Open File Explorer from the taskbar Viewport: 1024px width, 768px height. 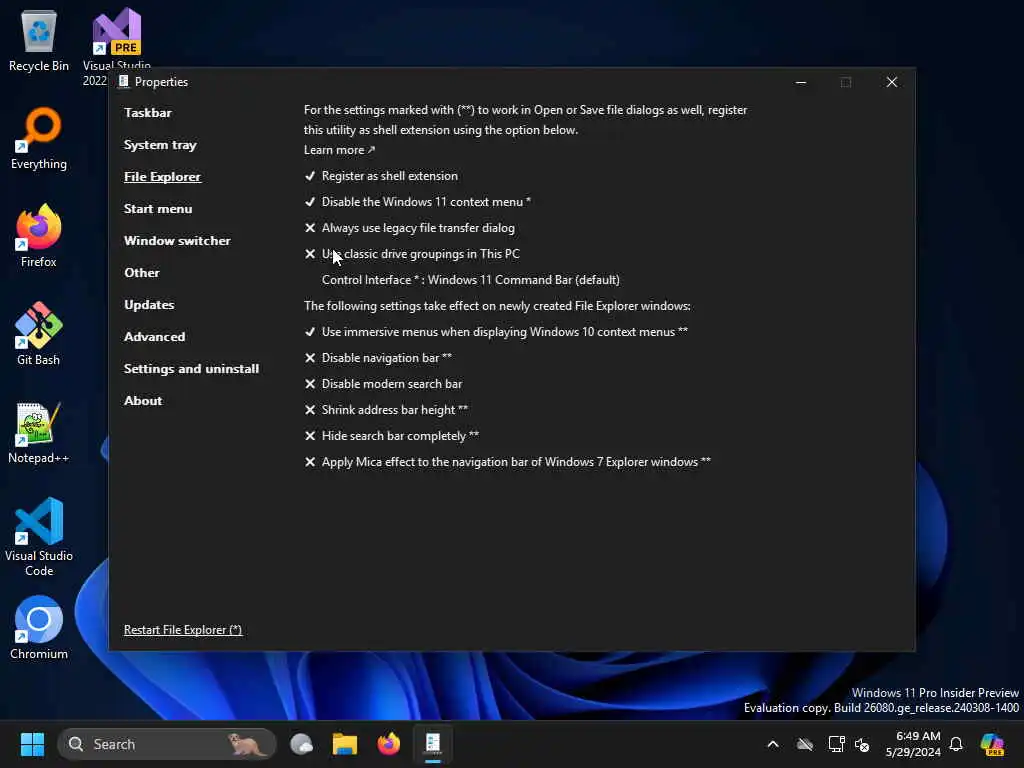click(x=345, y=744)
